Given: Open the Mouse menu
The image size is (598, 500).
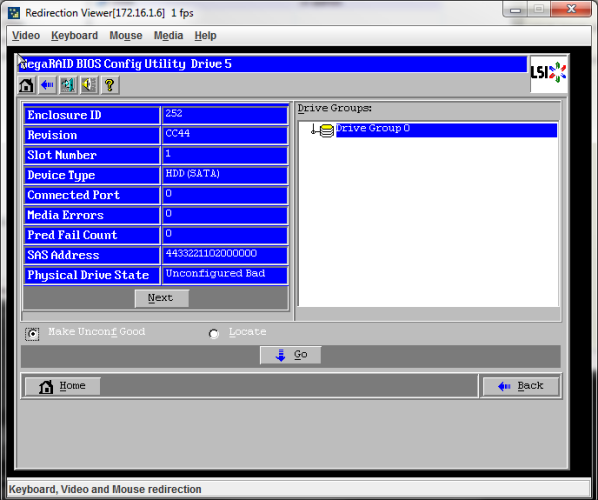Looking at the screenshot, I should click(x=126, y=35).
